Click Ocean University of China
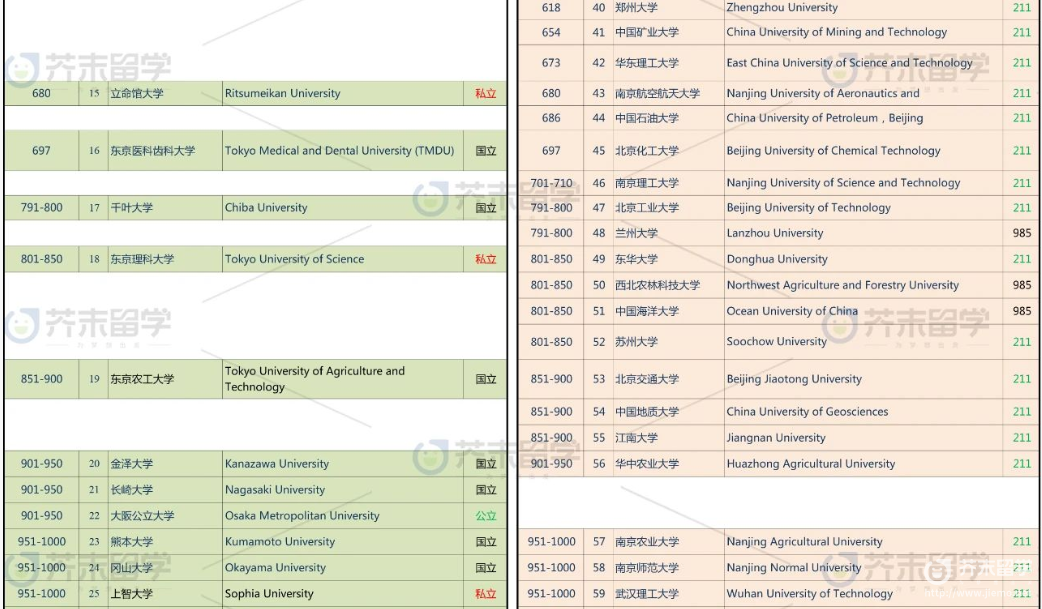1042x609 pixels. (x=792, y=310)
